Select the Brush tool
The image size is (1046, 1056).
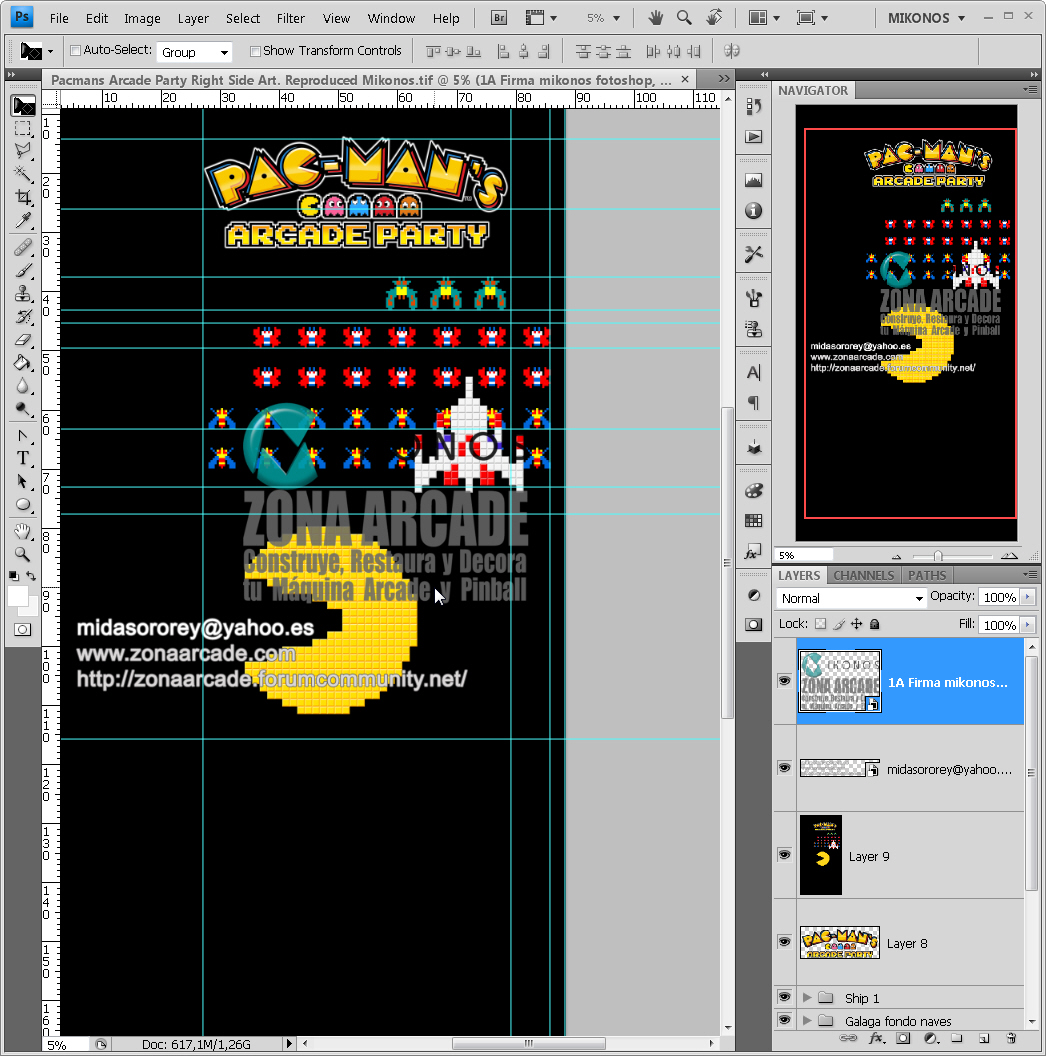tap(22, 268)
